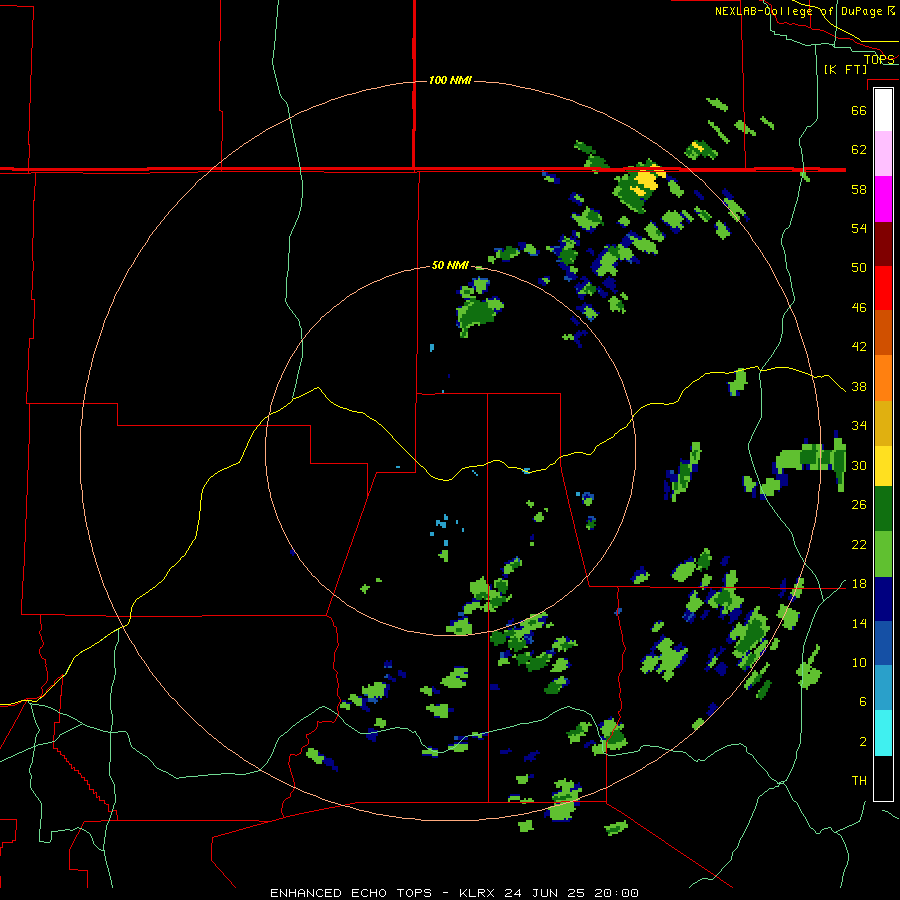The width and height of the screenshot is (900, 900).
Task: Click the '42' legend value
Action: point(859,347)
